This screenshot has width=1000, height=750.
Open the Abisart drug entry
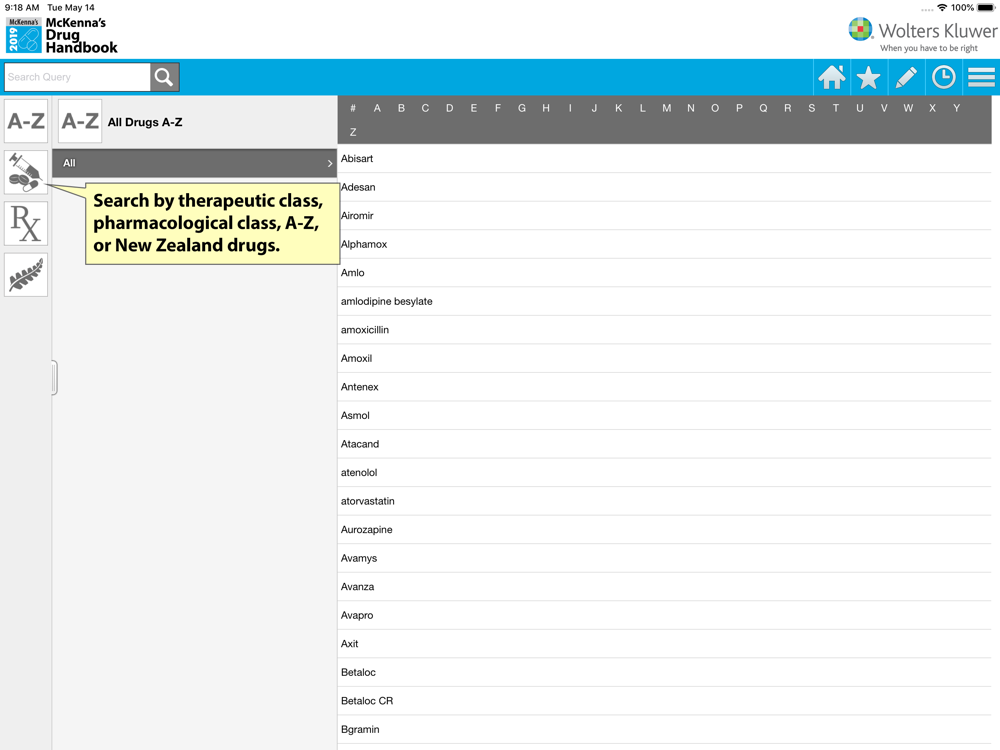pos(665,159)
